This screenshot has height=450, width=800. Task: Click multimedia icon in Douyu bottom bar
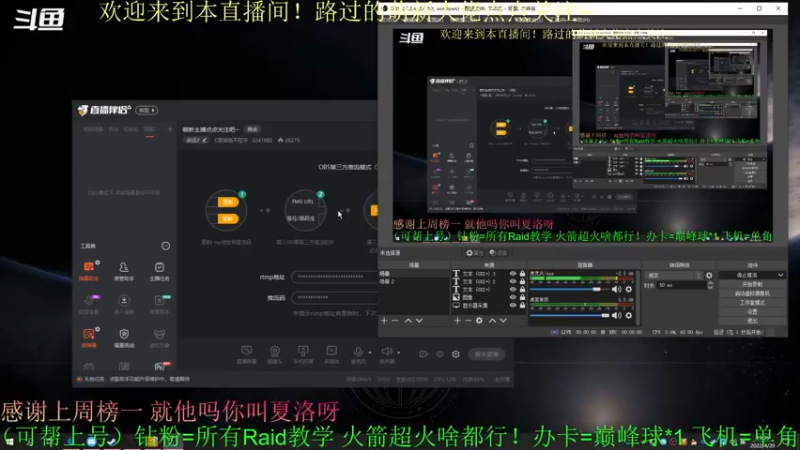(x=332, y=354)
